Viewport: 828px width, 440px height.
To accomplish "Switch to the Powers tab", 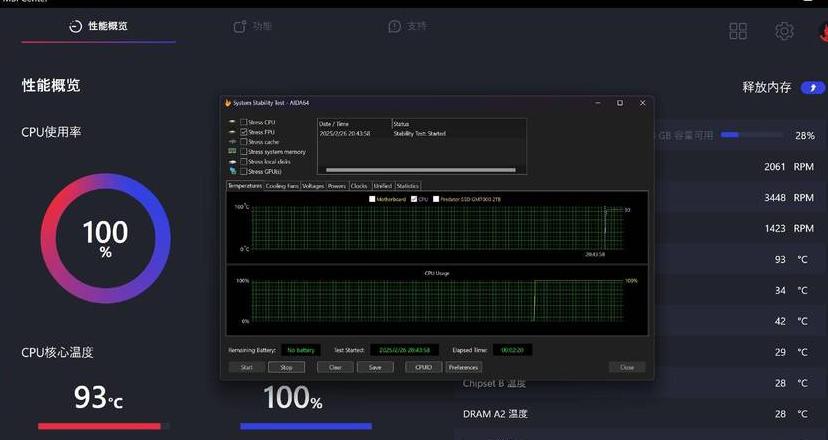I will tap(337, 186).
